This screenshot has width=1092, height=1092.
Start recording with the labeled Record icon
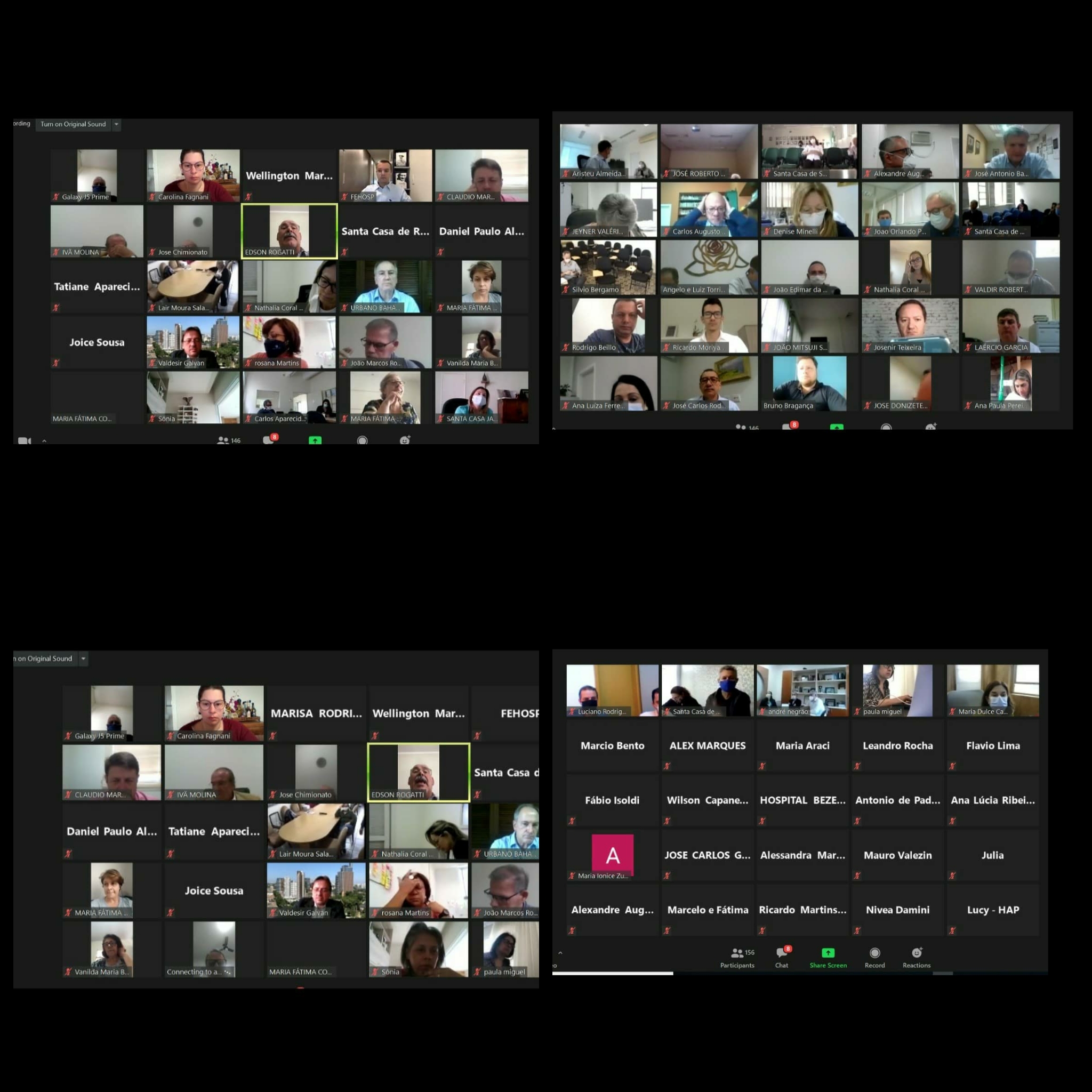tap(874, 953)
